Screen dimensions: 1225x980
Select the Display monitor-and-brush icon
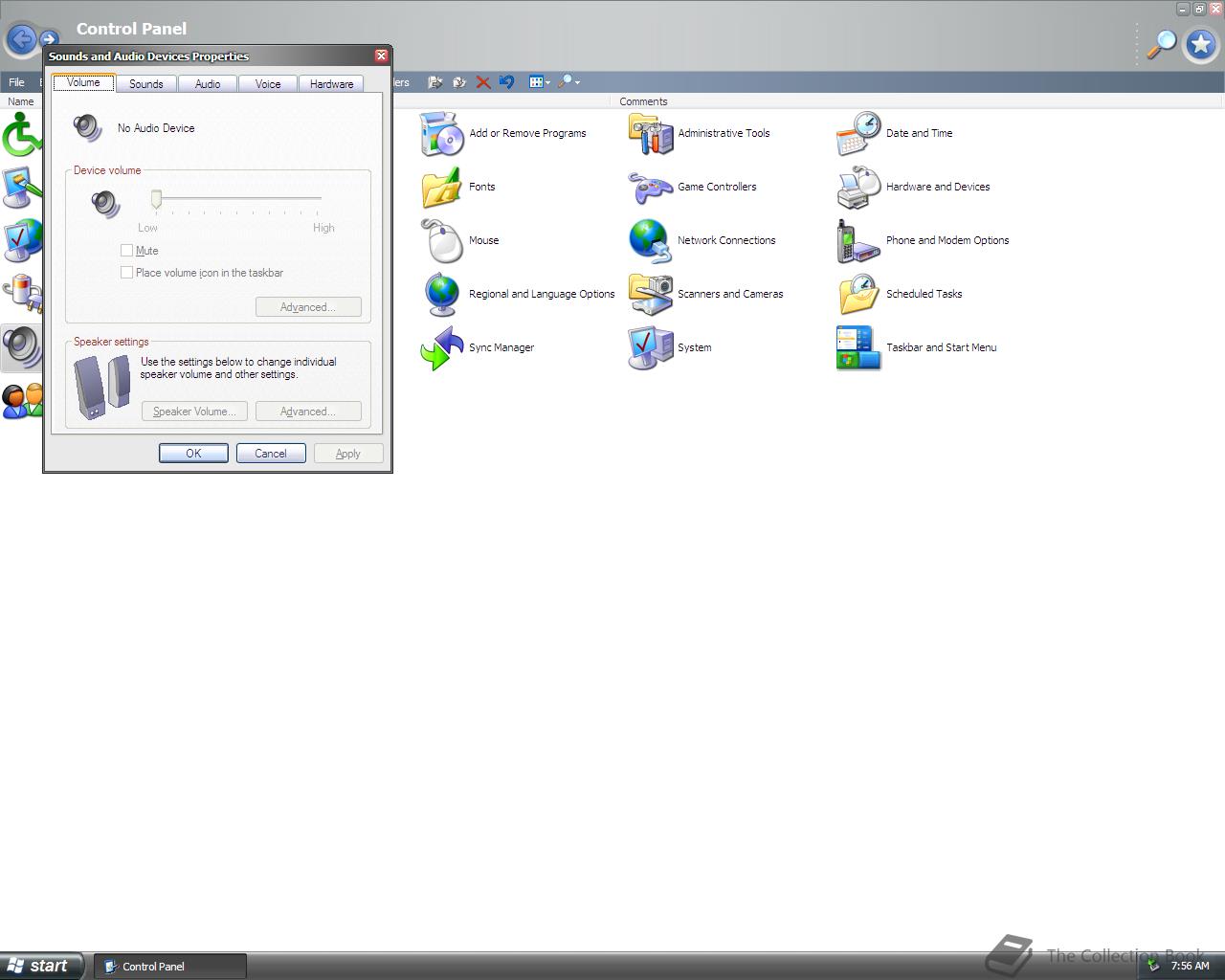[x=21, y=188]
